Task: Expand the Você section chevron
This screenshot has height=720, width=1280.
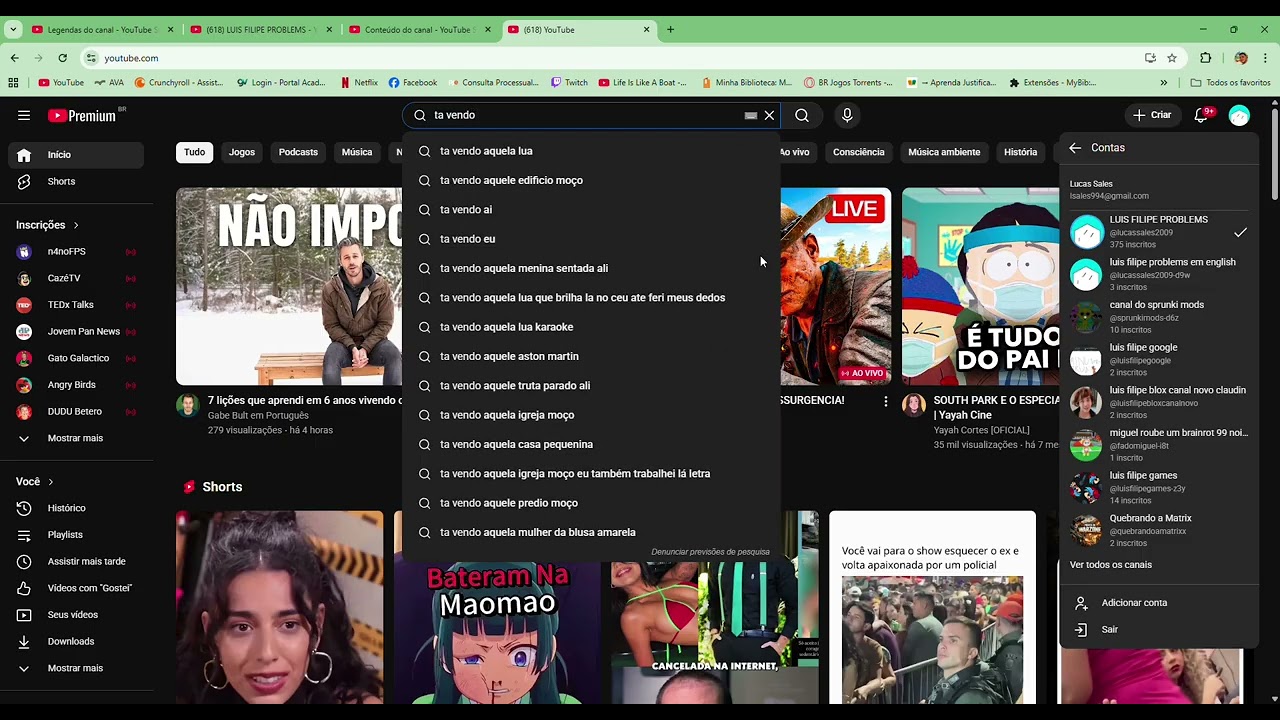Action: click(x=50, y=482)
